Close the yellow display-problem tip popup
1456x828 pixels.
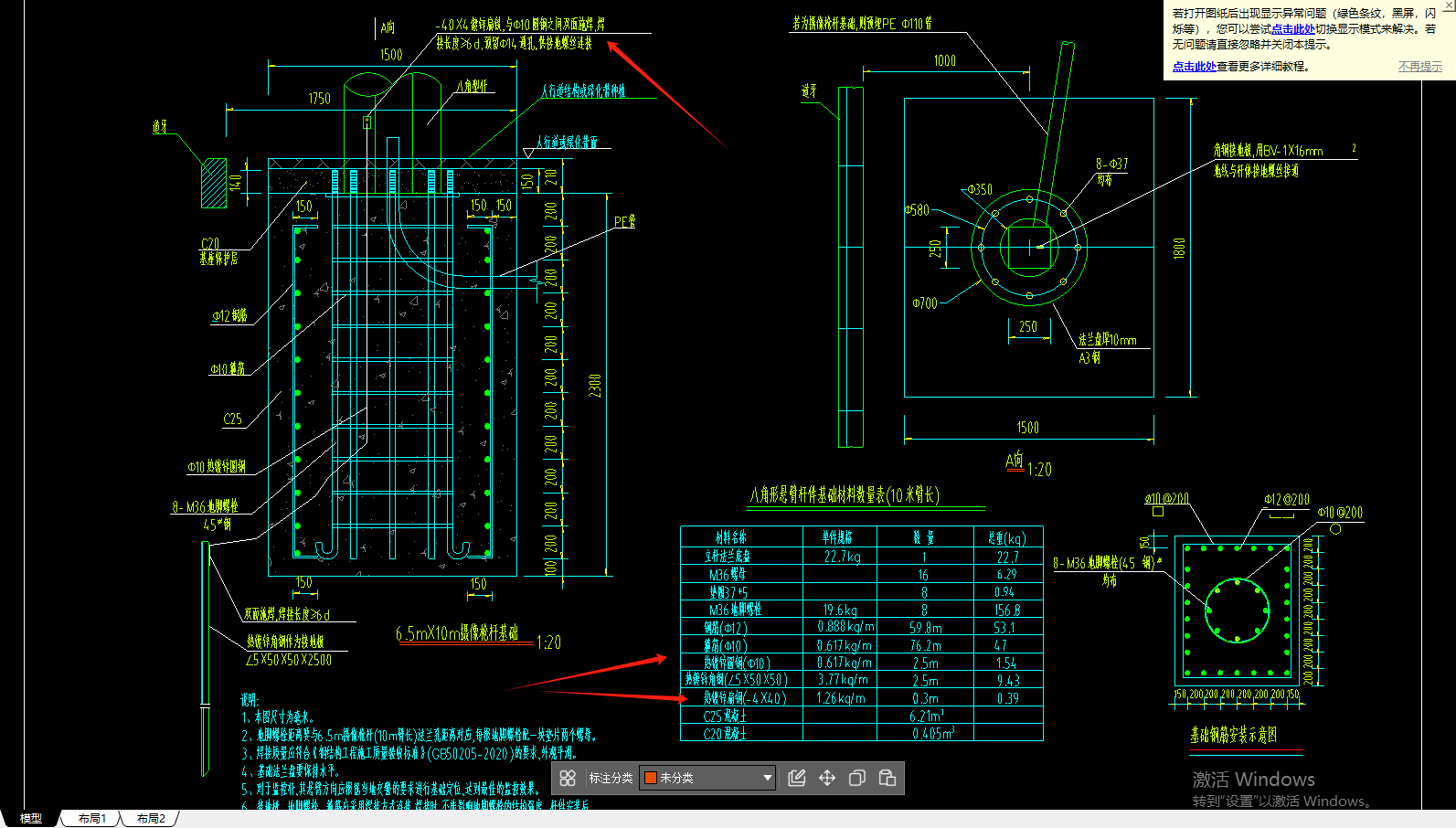(x=1448, y=5)
